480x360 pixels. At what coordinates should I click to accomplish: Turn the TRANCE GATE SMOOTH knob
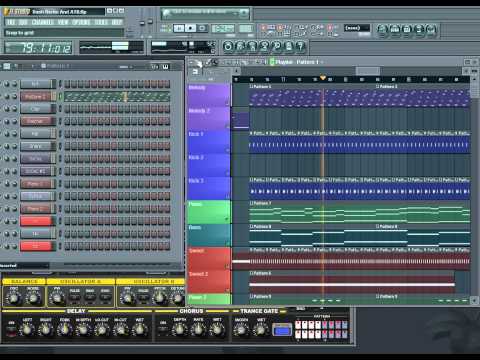pyautogui.click(x=241, y=329)
